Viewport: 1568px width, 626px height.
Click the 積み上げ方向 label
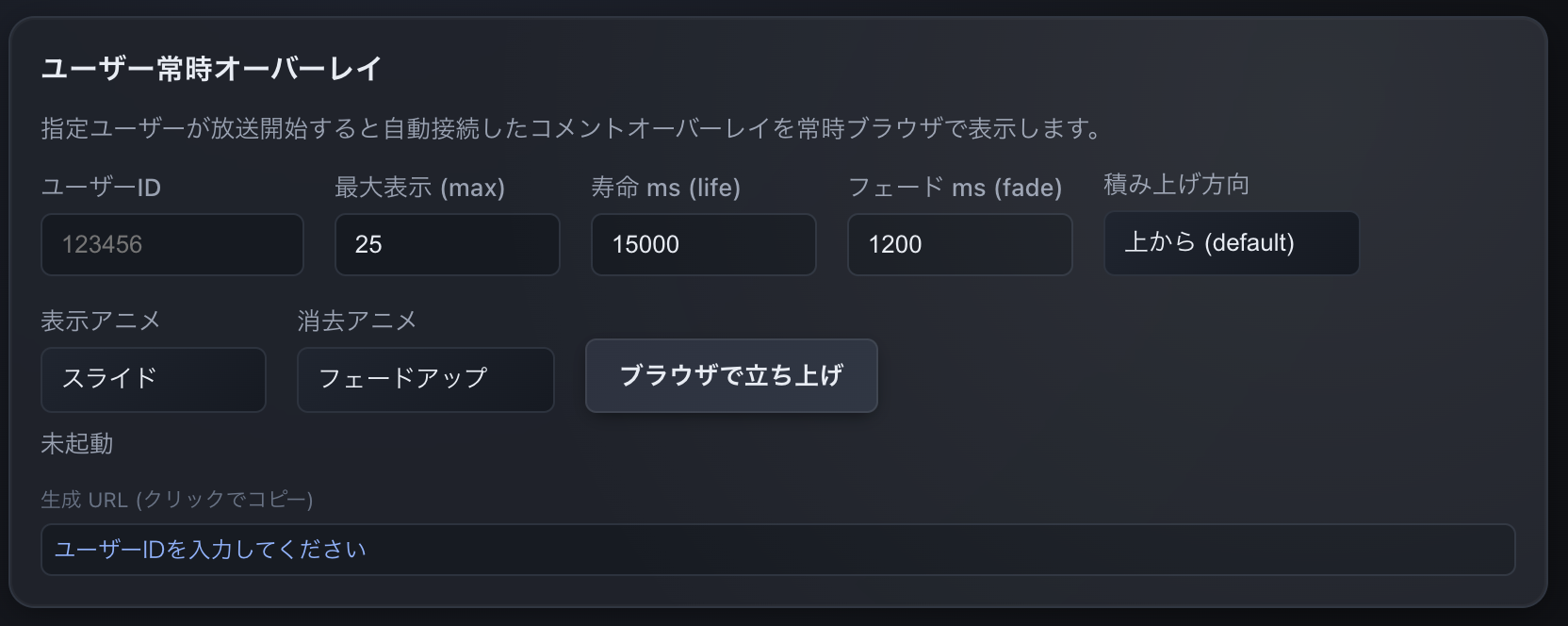pos(1176,184)
